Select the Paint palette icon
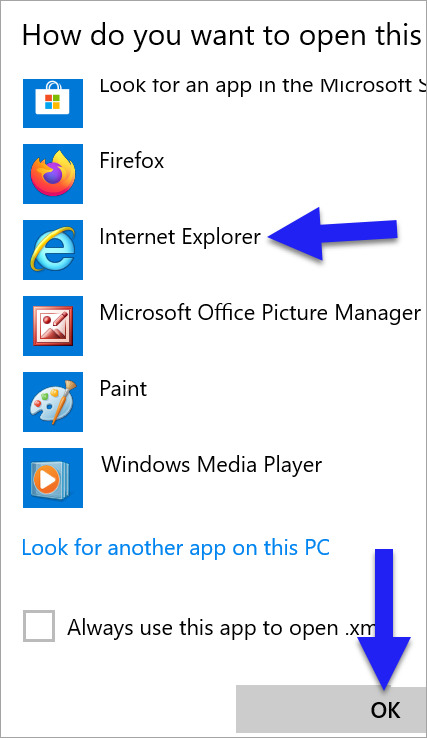Image resolution: width=427 pixels, height=738 pixels. pyautogui.click(x=53, y=402)
